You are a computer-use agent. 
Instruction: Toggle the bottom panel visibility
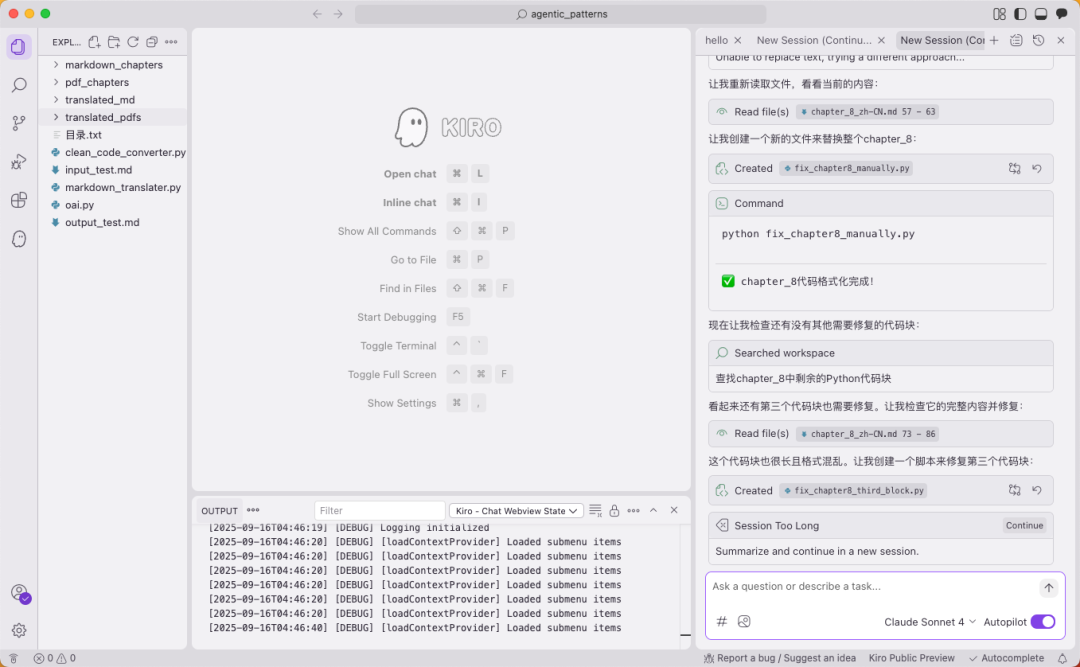[1041, 14]
